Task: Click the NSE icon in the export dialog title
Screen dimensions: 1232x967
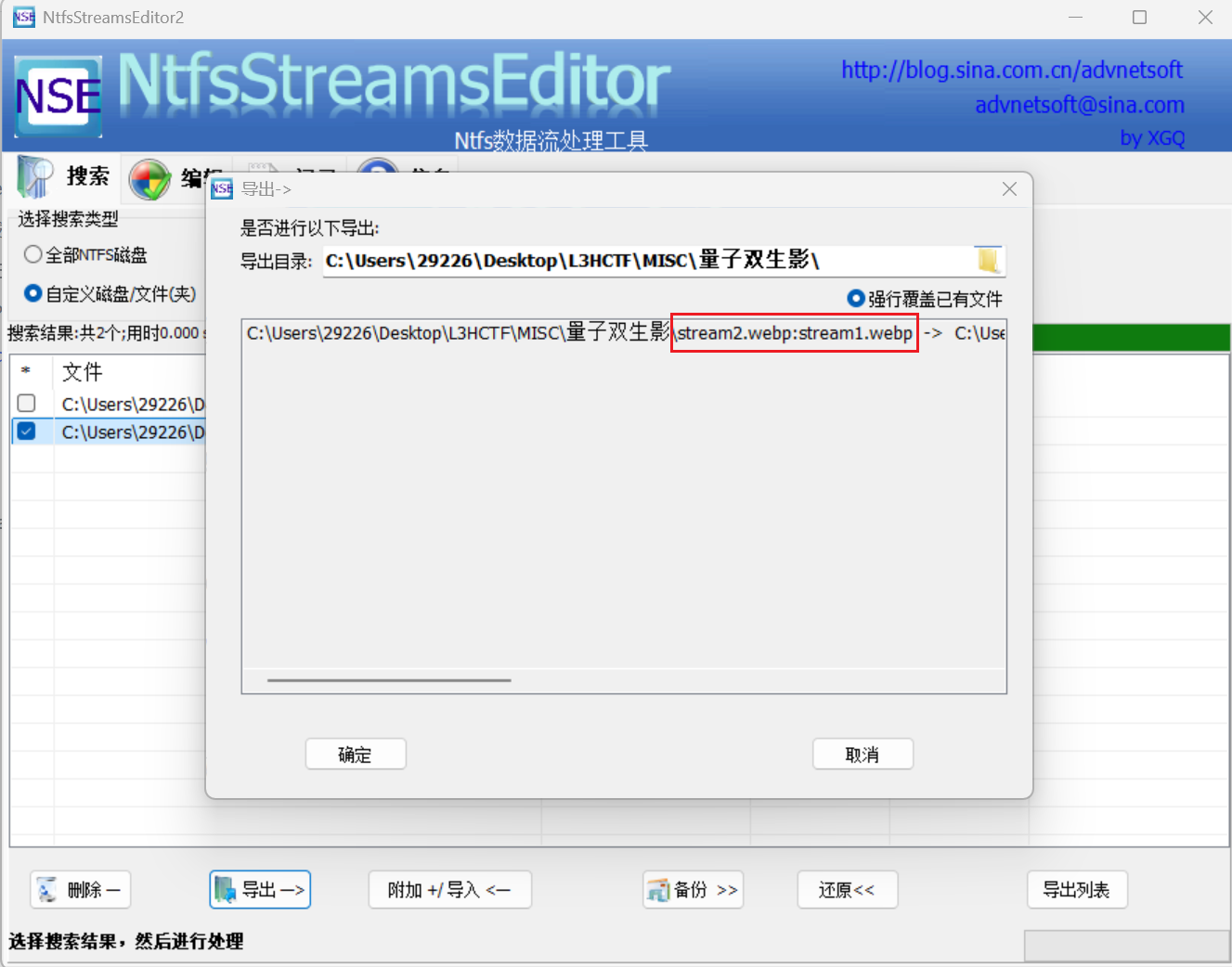Action: click(222, 189)
